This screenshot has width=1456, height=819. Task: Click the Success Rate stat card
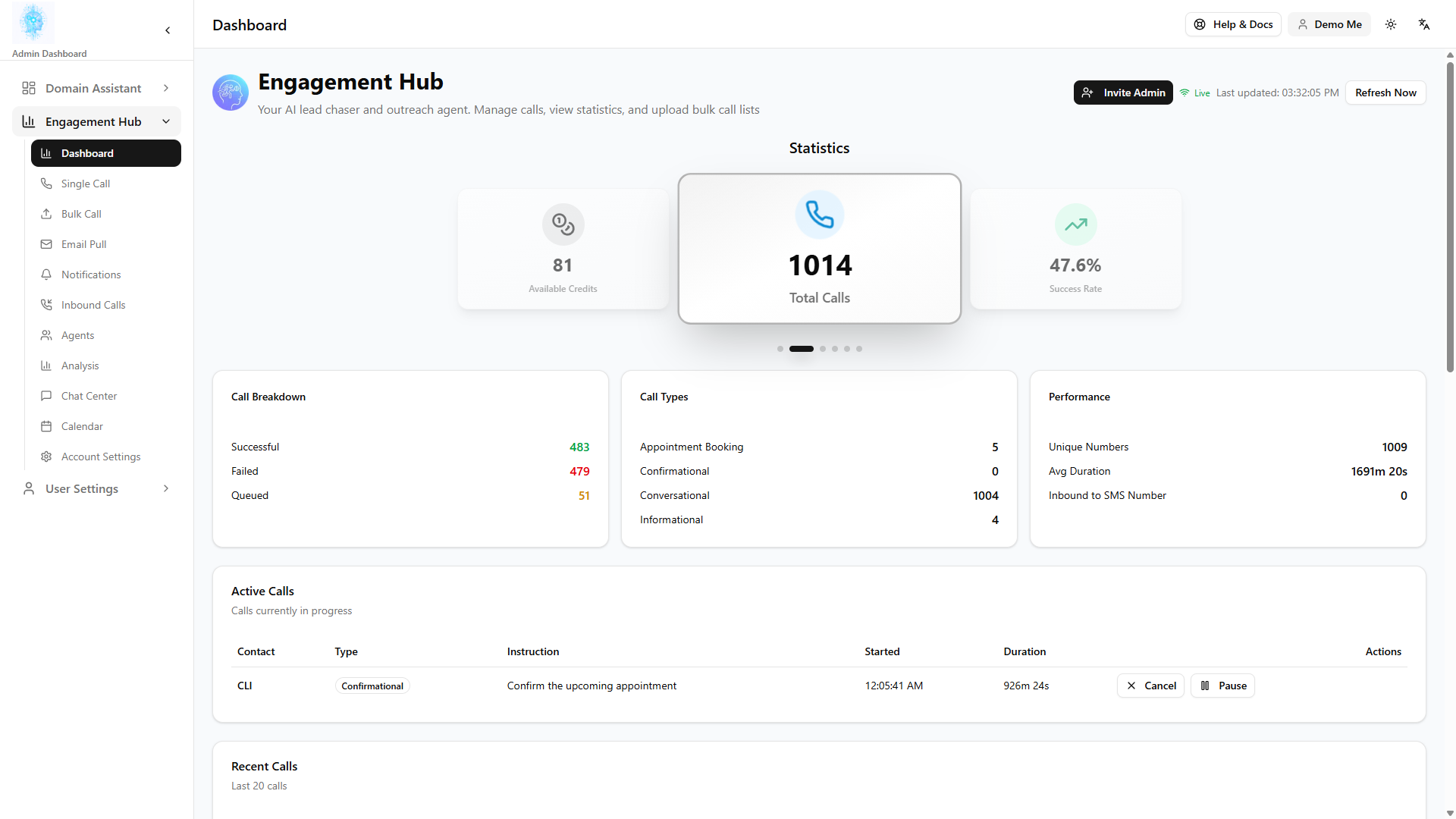(1075, 249)
